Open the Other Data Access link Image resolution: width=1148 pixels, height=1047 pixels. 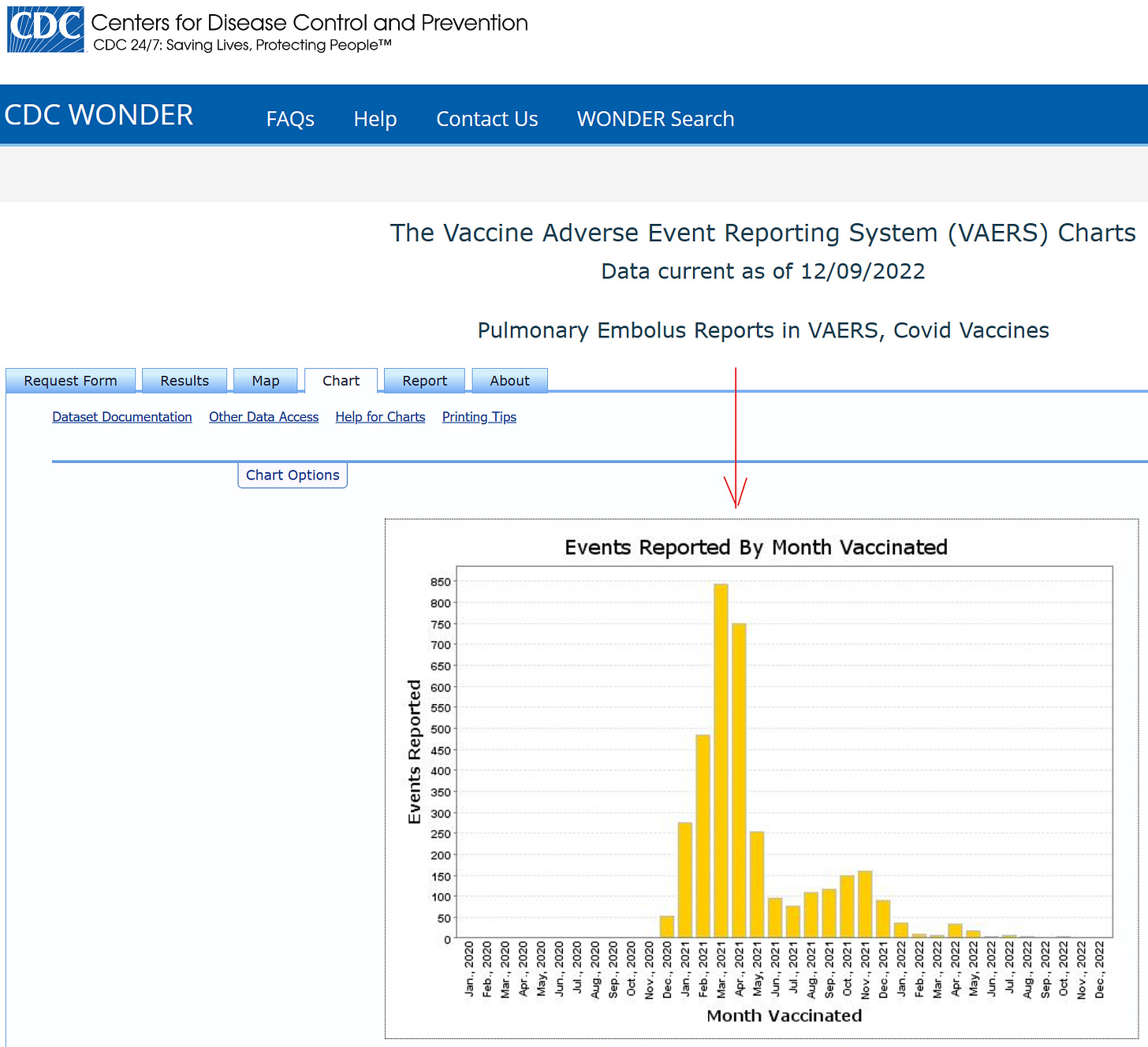point(263,417)
